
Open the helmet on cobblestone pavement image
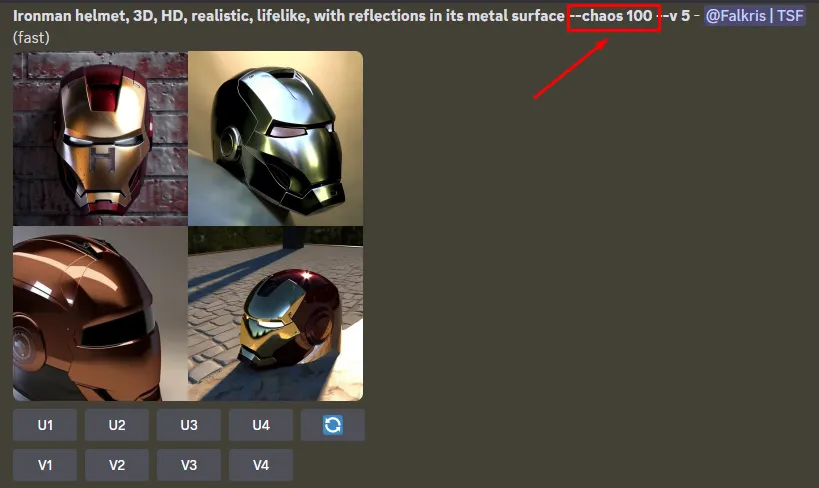[x=275, y=313]
